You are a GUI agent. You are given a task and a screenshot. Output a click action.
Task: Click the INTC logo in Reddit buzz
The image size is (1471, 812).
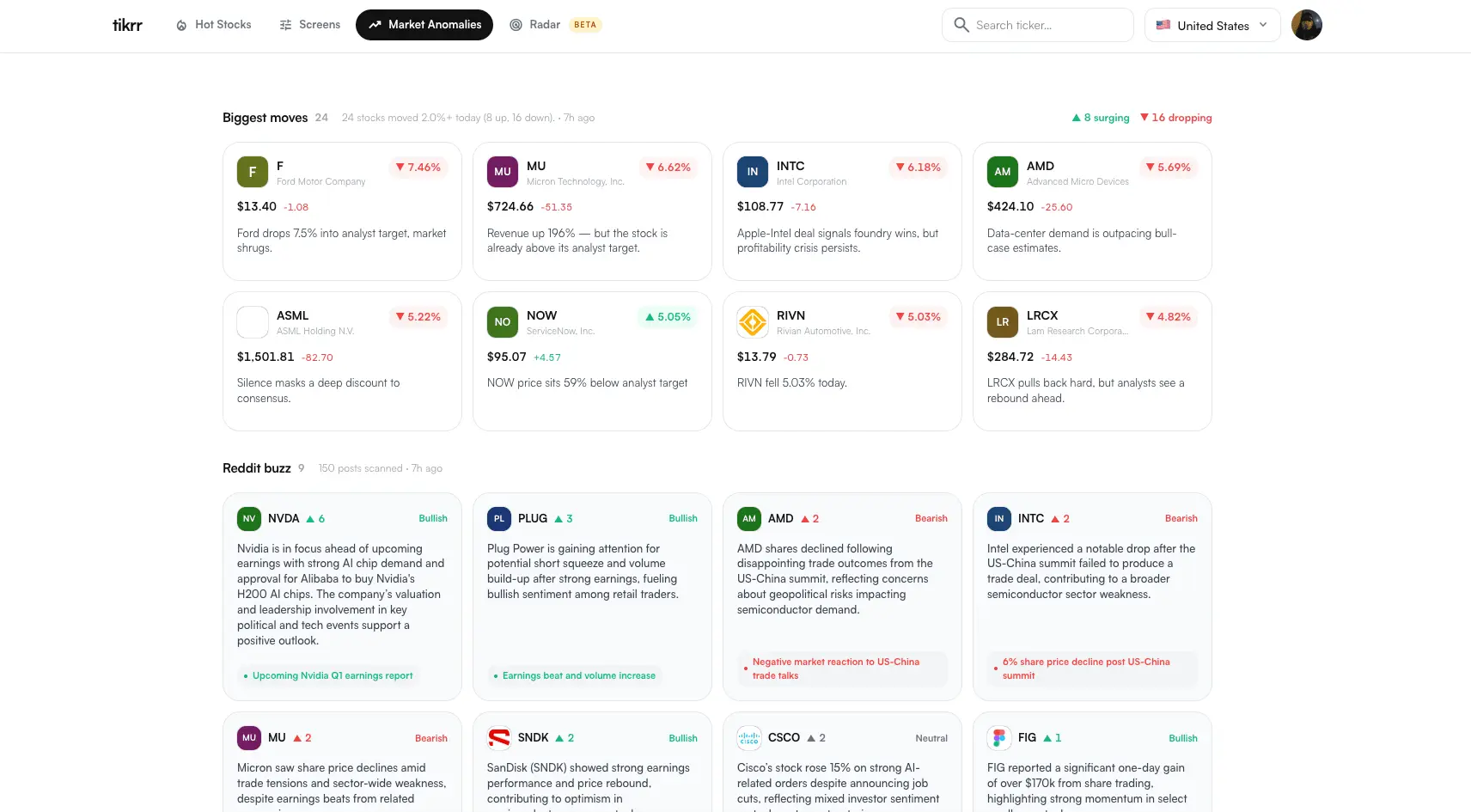pos(999,519)
